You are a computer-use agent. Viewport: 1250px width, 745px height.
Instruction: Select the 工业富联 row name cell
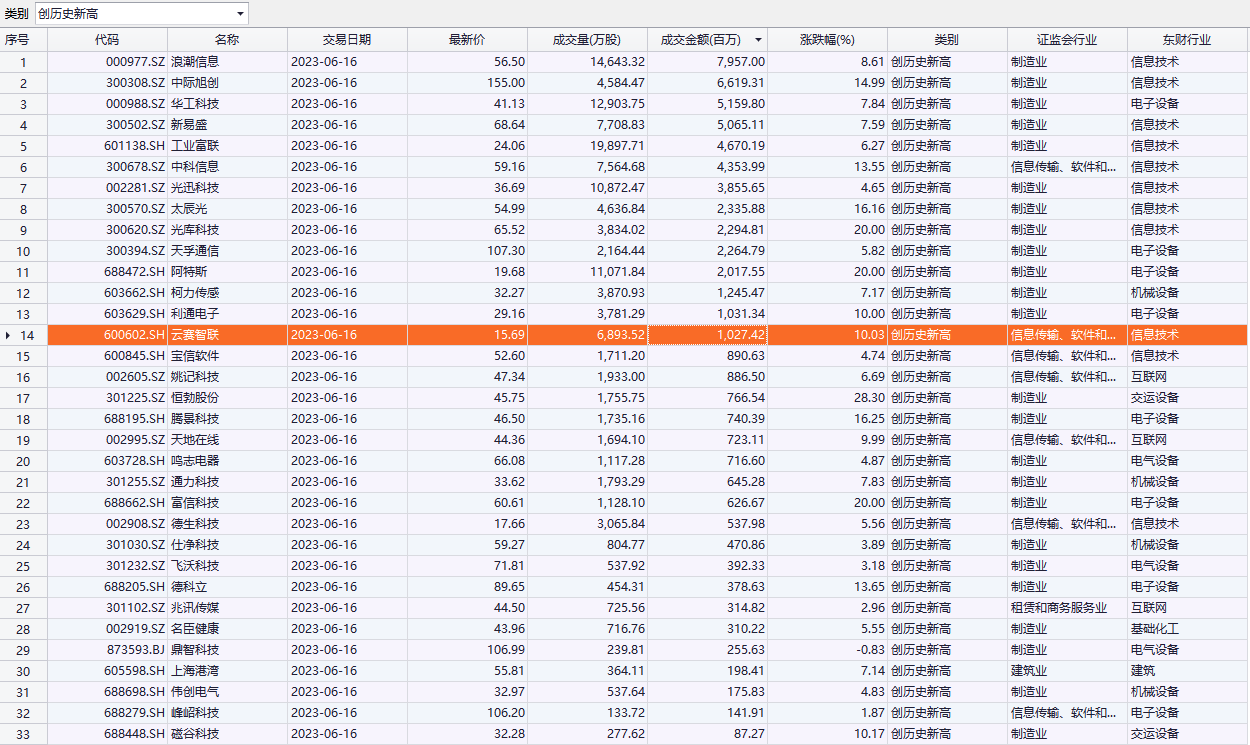click(x=195, y=146)
